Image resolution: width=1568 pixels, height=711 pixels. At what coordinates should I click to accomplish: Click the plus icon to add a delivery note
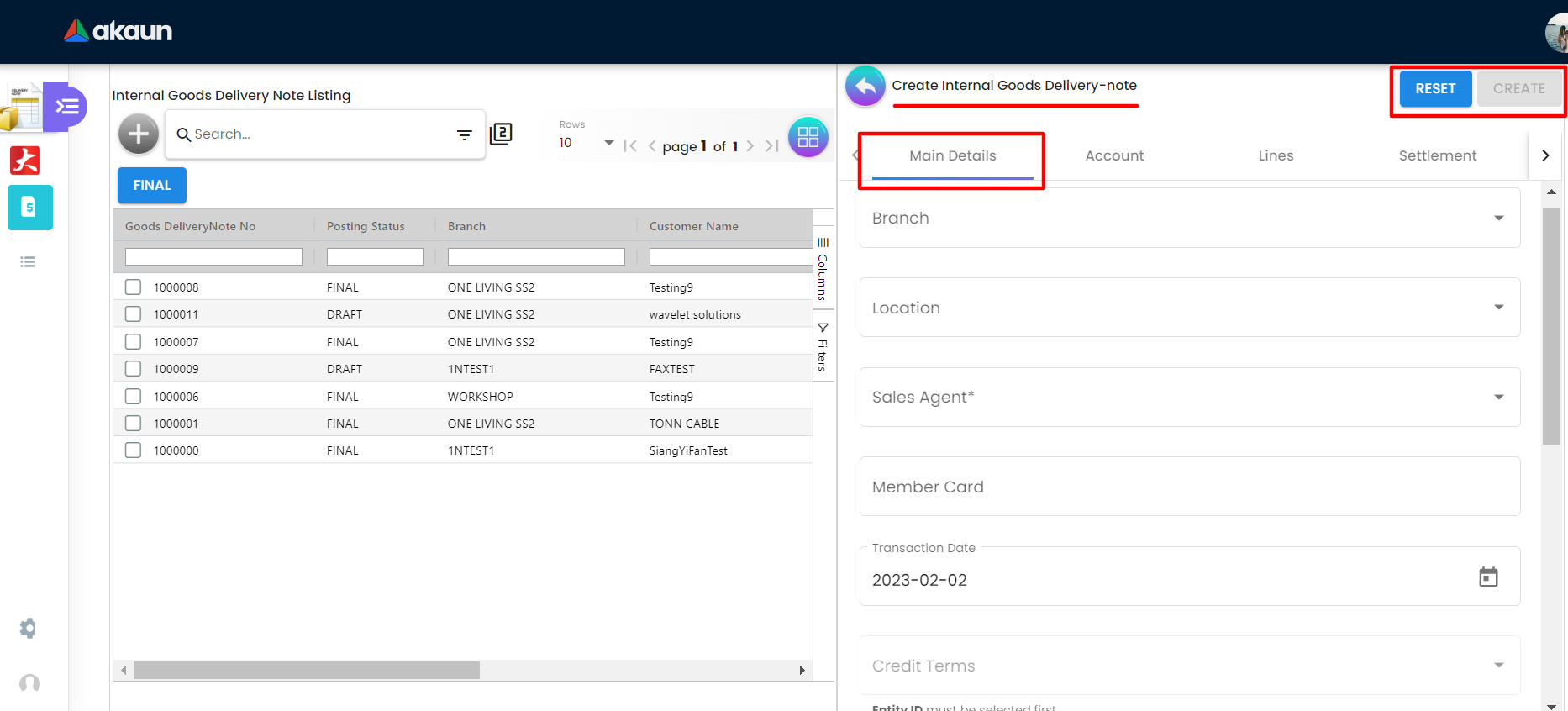(139, 134)
